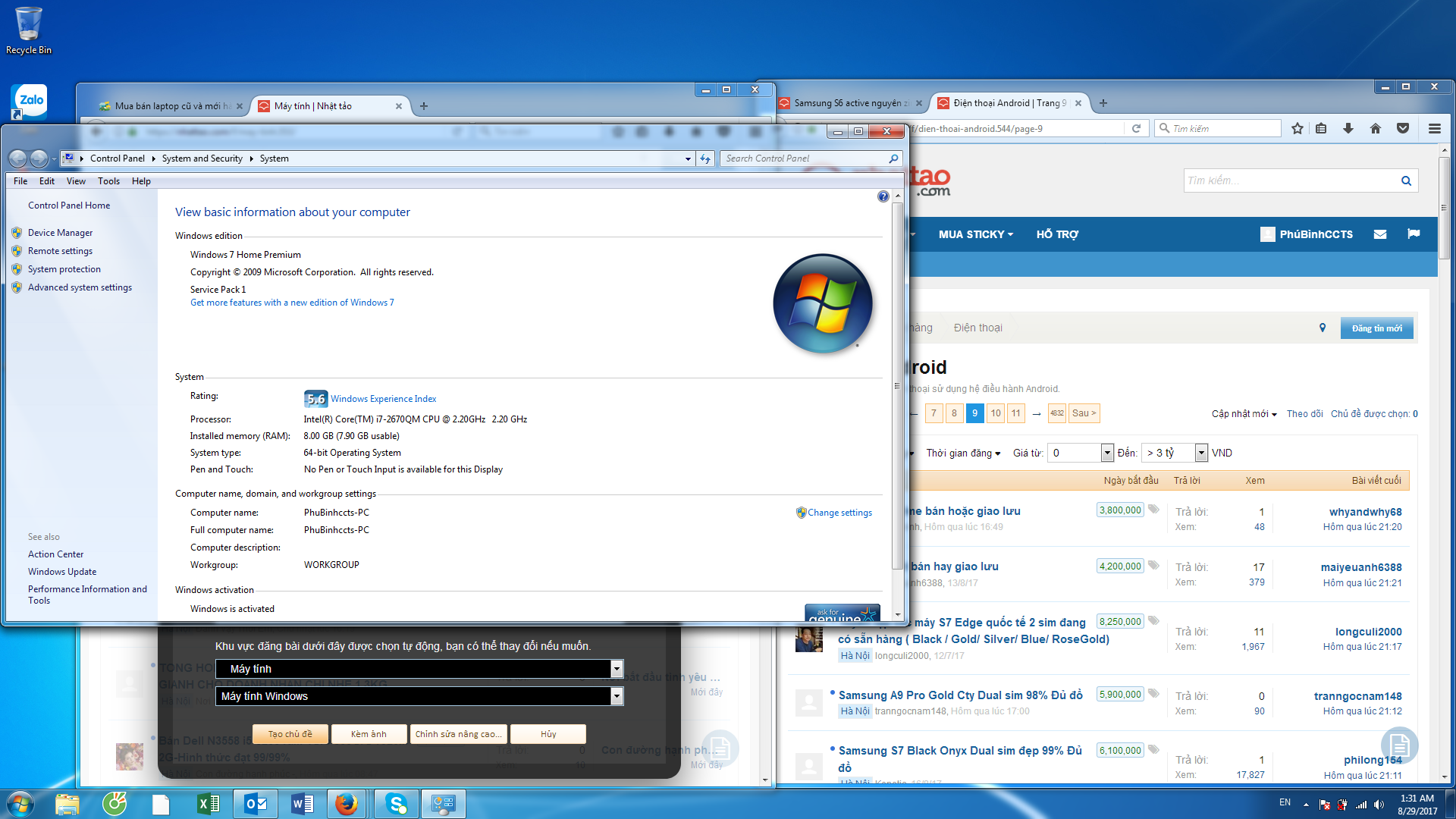Open Firefox hamburger menu icon
1456x819 pixels.
(x=1435, y=129)
